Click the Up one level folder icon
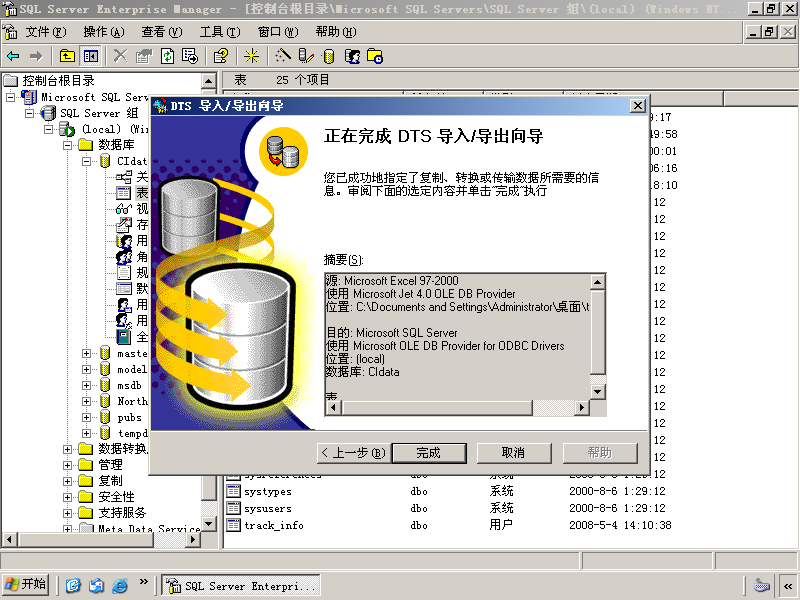The width and height of the screenshot is (800, 600). point(67,56)
